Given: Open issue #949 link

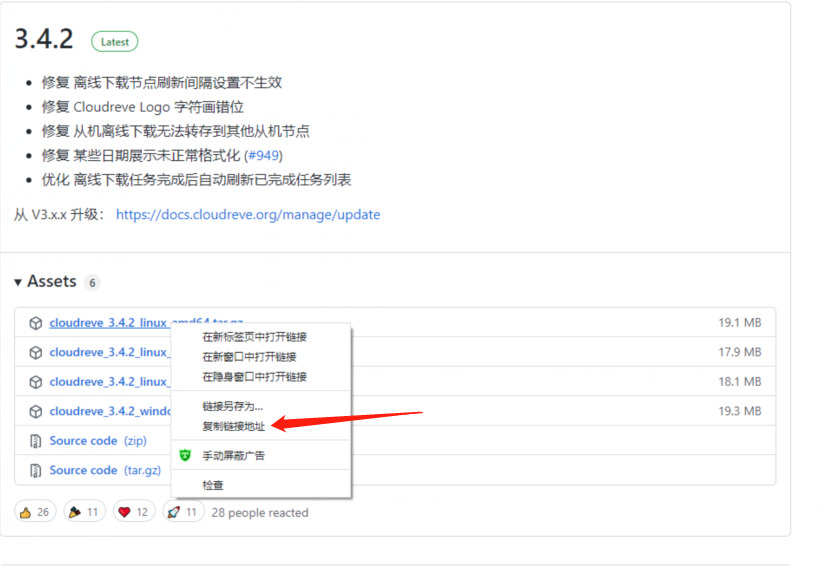Looking at the screenshot, I should coord(264,156).
